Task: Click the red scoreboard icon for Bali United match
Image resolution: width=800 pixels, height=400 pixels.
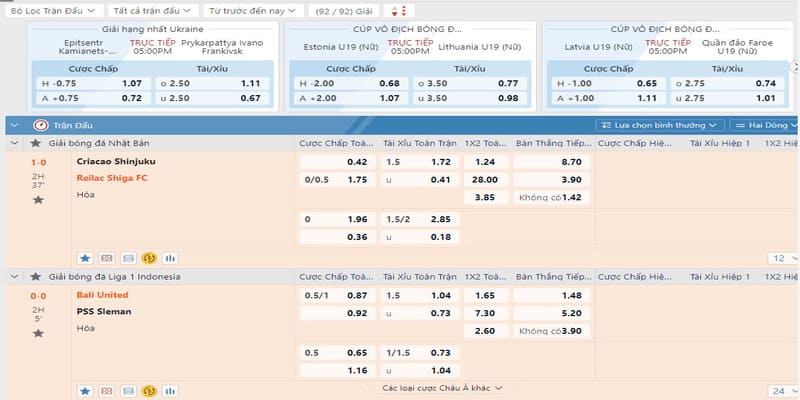Action: coord(107,391)
